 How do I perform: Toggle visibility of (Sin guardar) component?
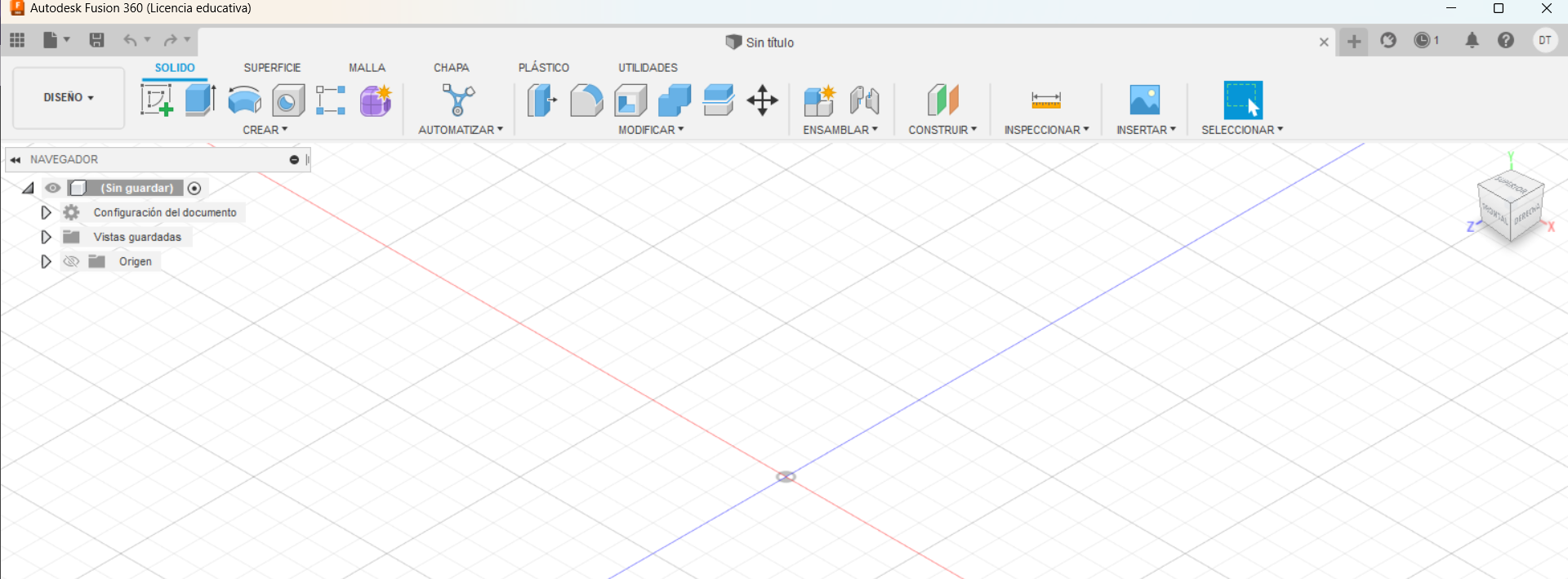(x=53, y=188)
